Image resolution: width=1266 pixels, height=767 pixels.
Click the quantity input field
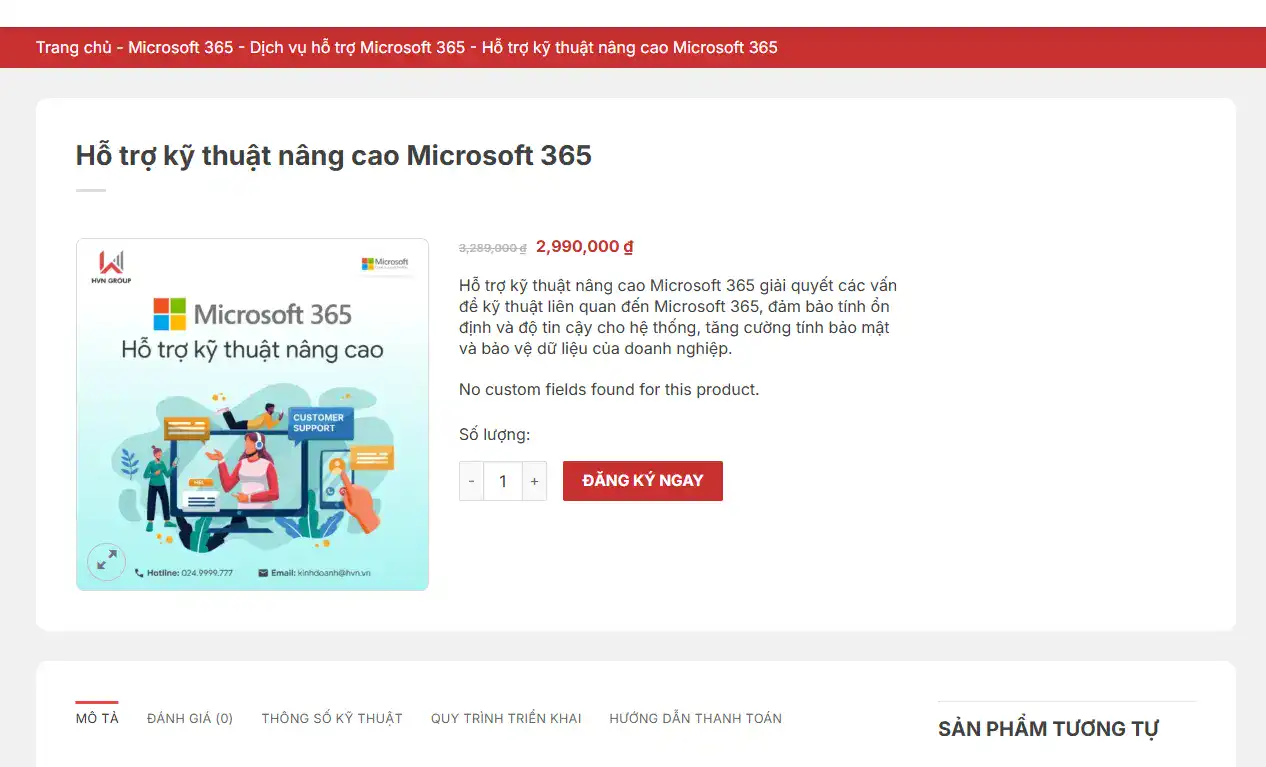tap(502, 481)
